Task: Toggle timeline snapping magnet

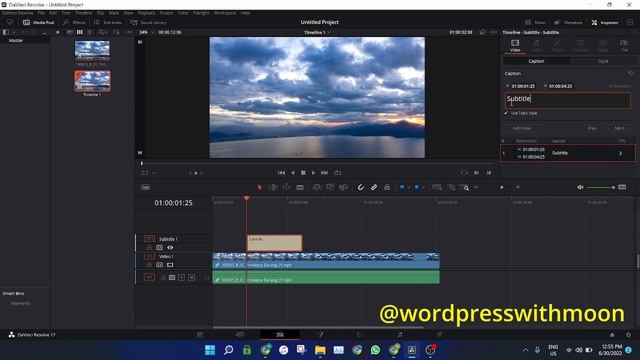Action: pyautogui.click(x=360, y=187)
